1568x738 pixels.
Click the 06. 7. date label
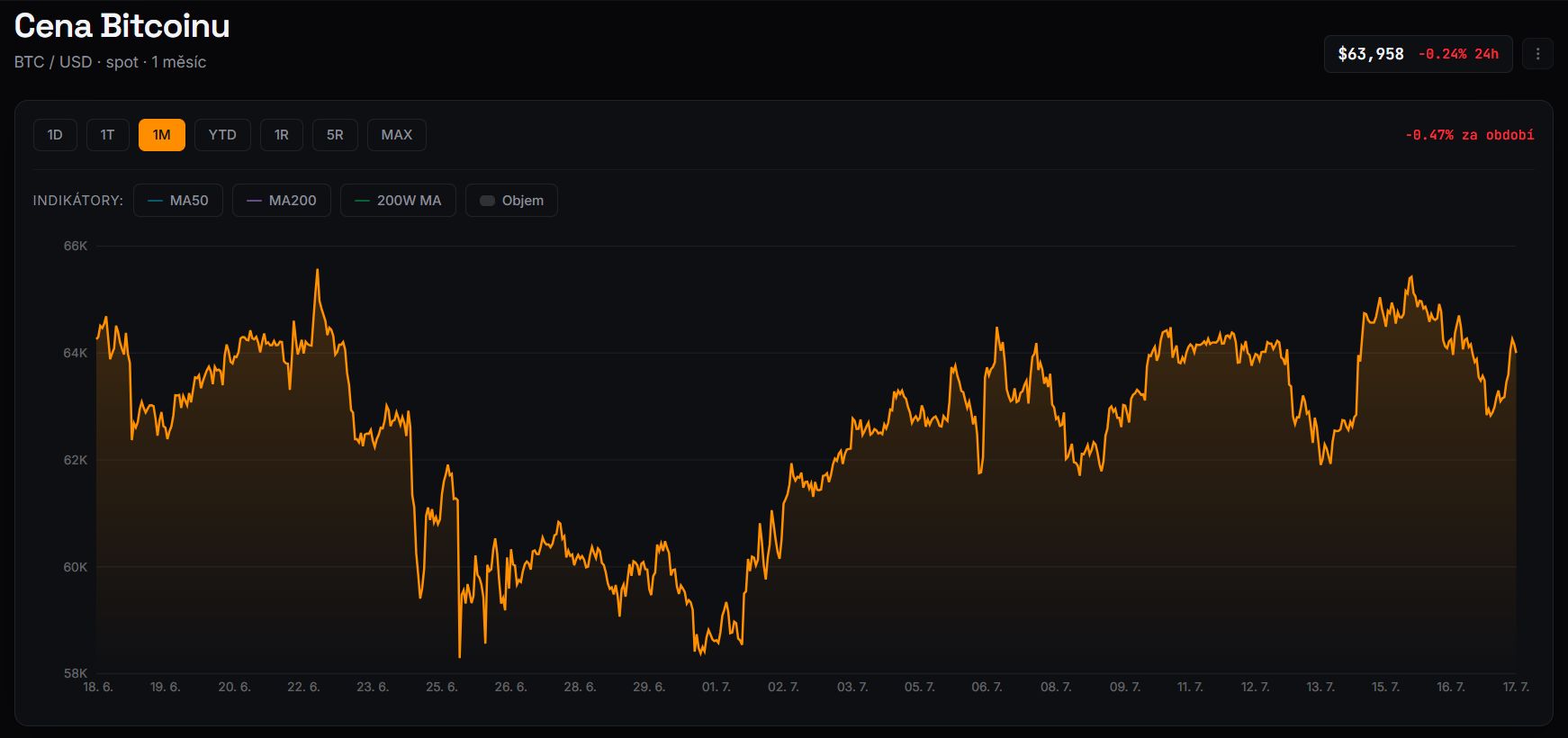[x=987, y=687]
